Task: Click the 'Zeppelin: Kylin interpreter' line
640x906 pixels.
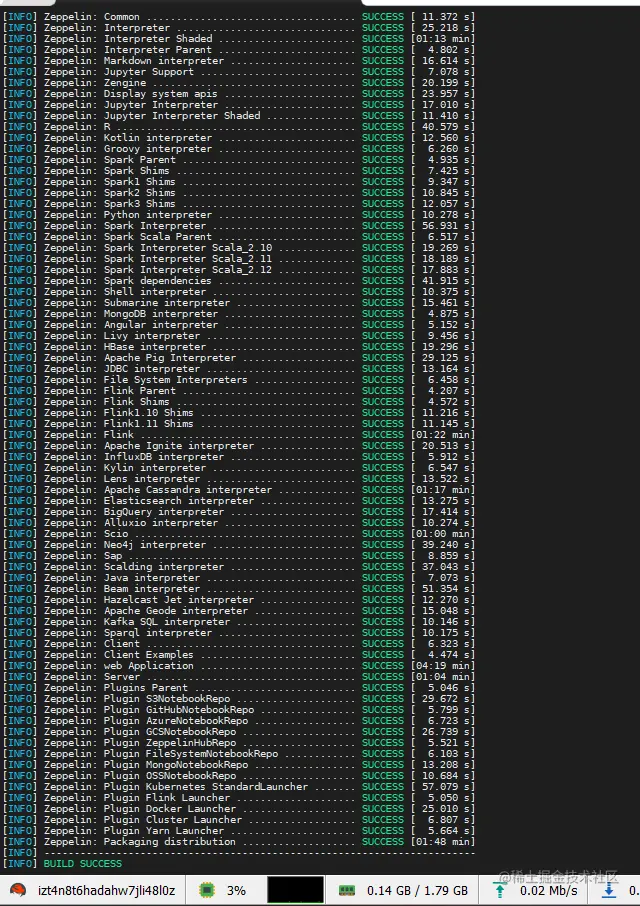Action: 239,467
